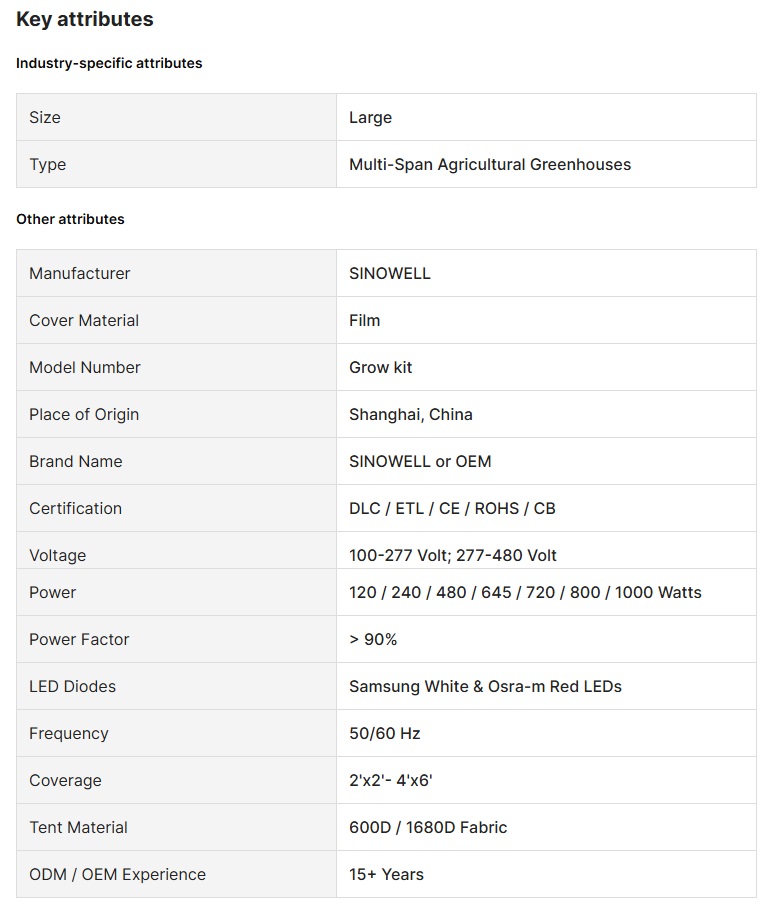Click the Other attributes subheading
The height and width of the screenshot is (912, 766).
tap(70, 219)
